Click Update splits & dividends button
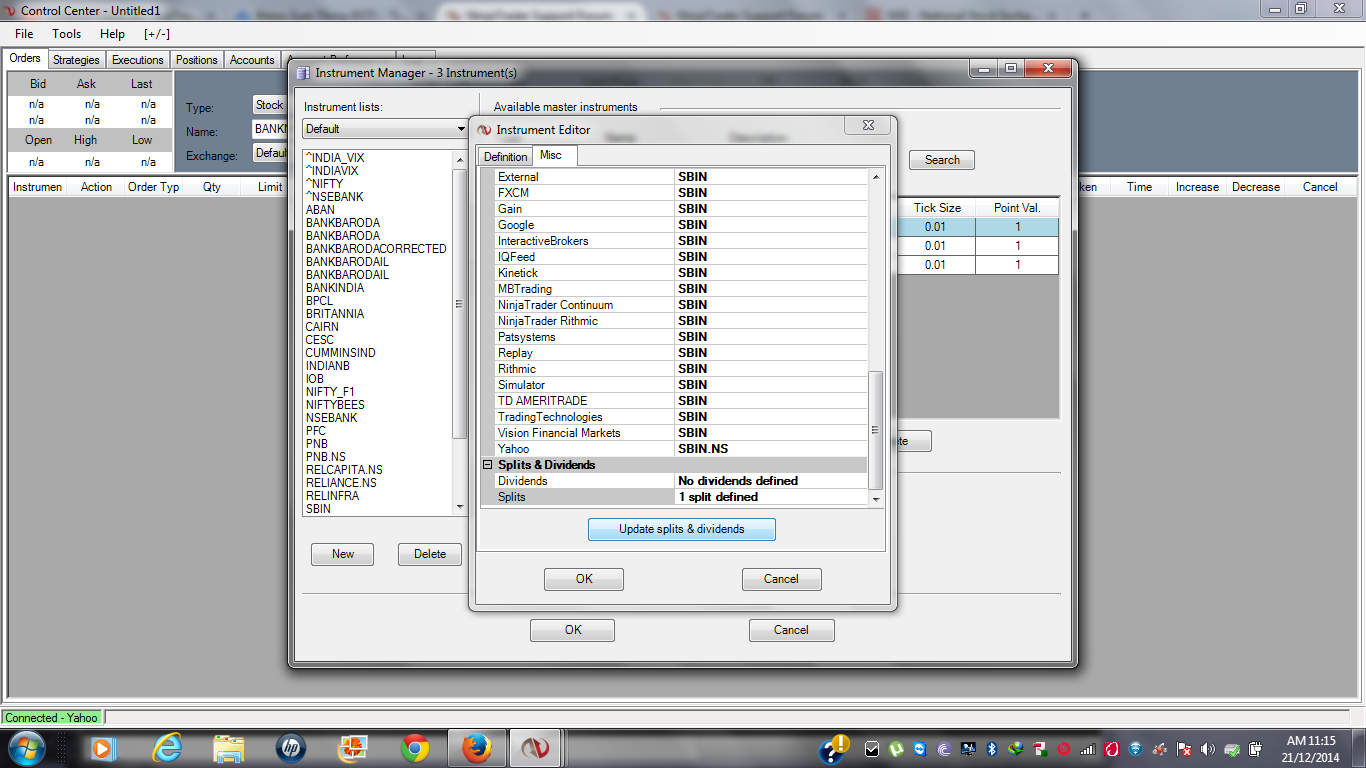 pyautogui.click(x=682, y=529)
